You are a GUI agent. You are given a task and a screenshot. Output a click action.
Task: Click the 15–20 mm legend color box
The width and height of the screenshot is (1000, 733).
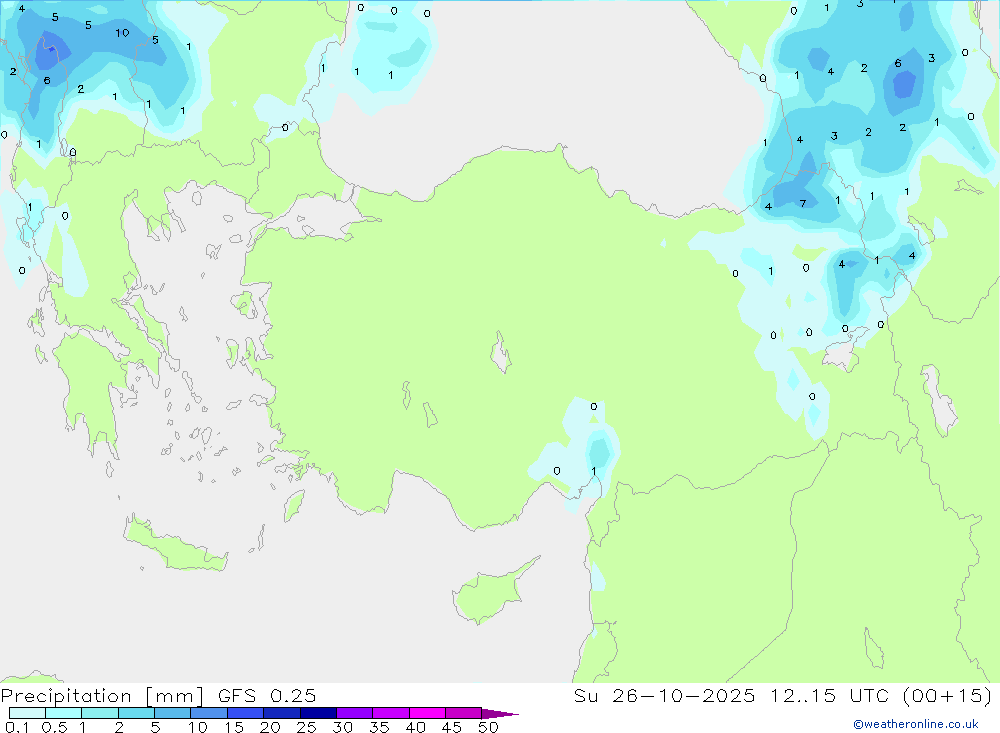[245, 713]
